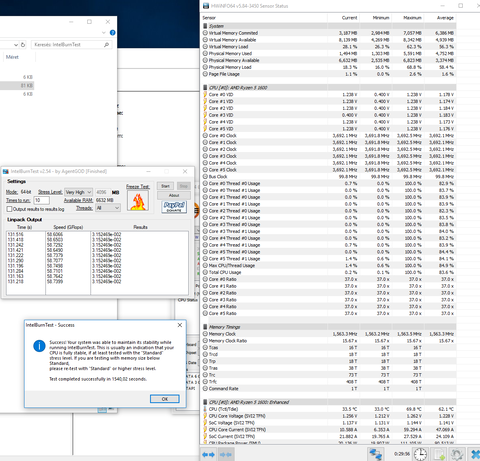This screenshot has height=461, width=480.
Task: Click the Méret column header in Explorer
Action: coord(12,57)
